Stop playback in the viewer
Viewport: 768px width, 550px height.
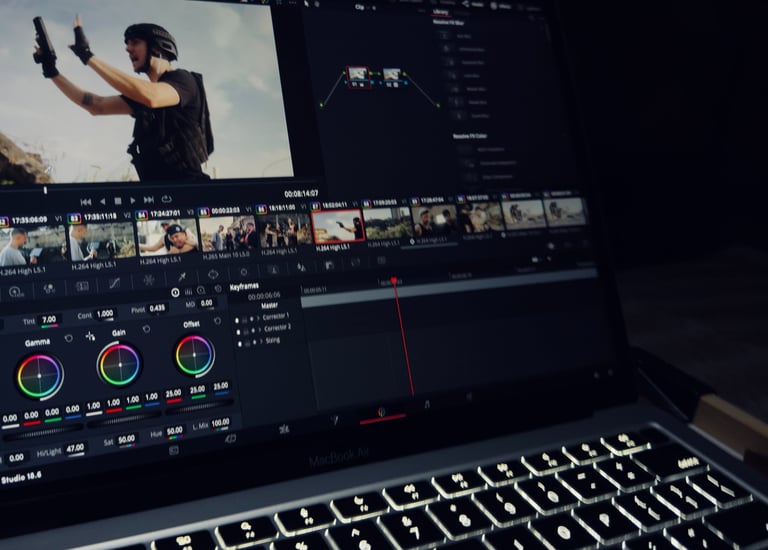point(118,201)
